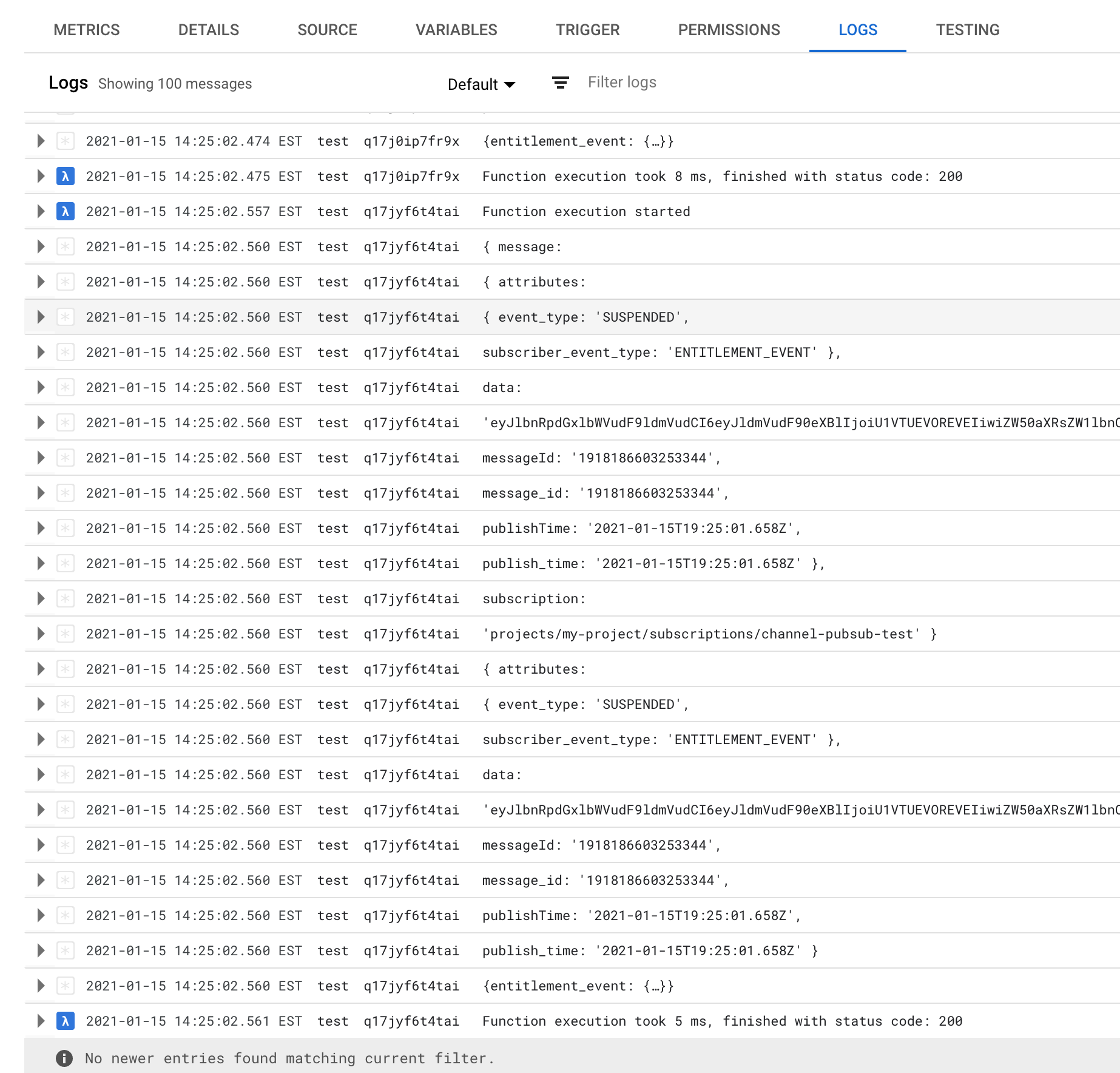Expand the channel-pubsub-test subscription log row
This screenshot has width=1120, height=1073.
pos(40,634)
